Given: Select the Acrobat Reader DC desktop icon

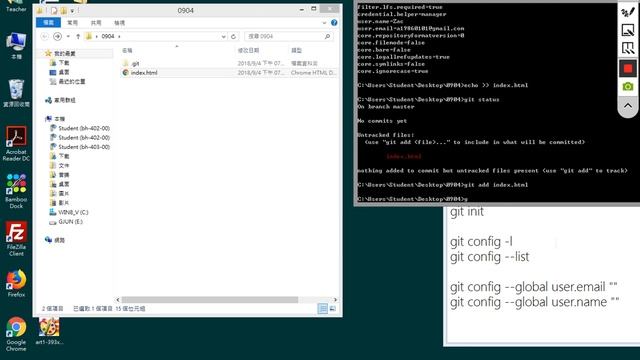Looking at the screenshot, I should (16, 144).
